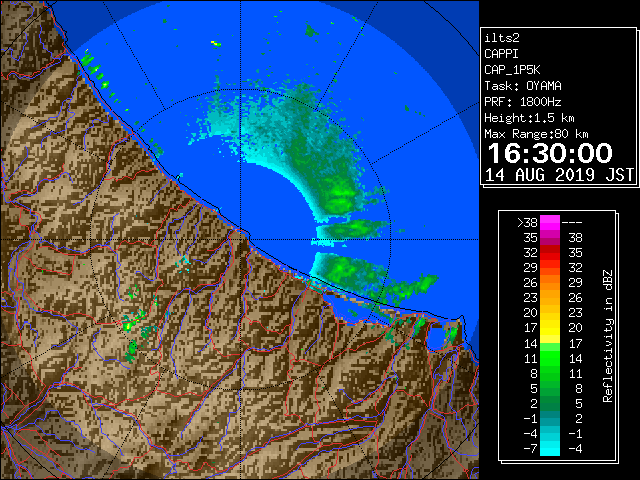Click the cyan -7 legend swatch
The image size is (640, 480).
coord(550,448)
